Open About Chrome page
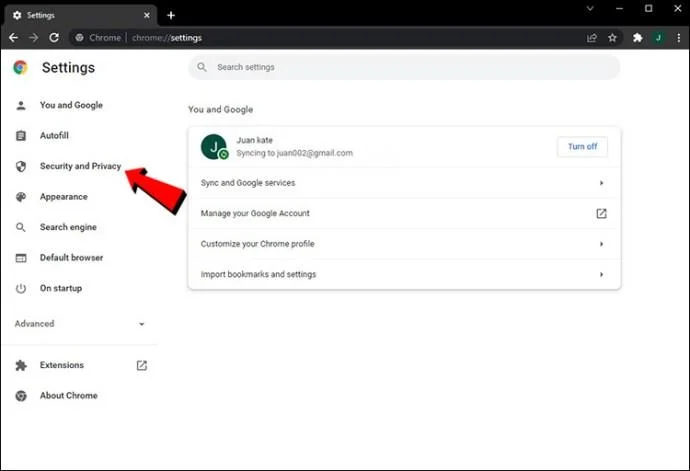690x471 pixels. pos(69,396)
